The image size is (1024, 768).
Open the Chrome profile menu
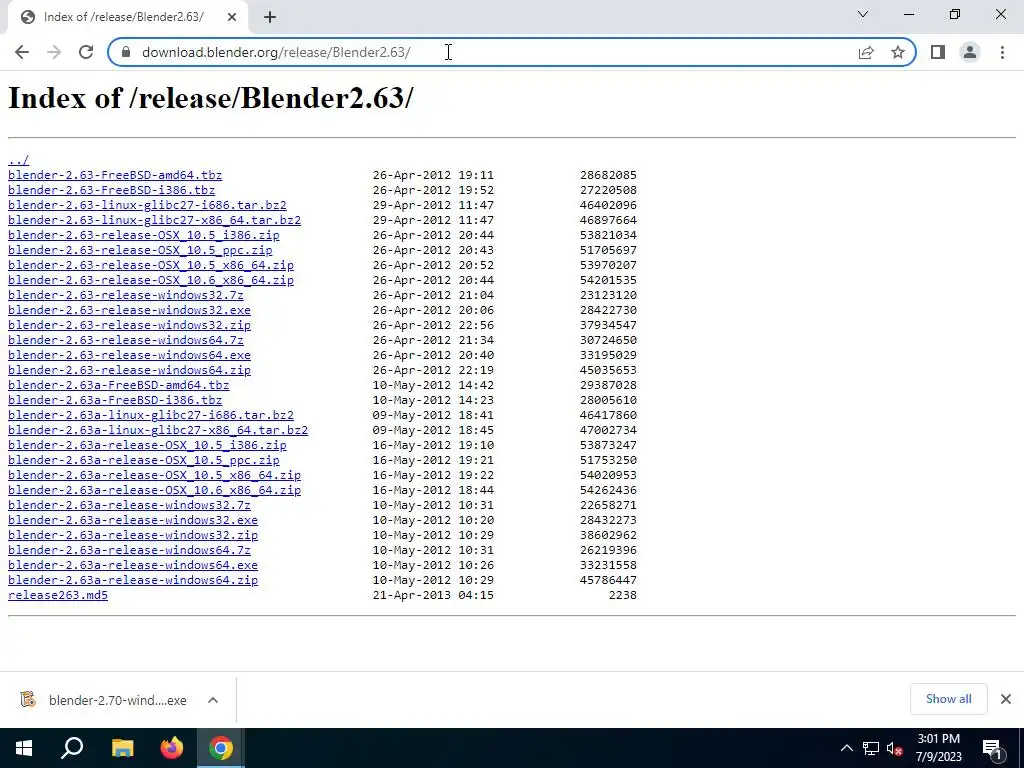(970, 52)
